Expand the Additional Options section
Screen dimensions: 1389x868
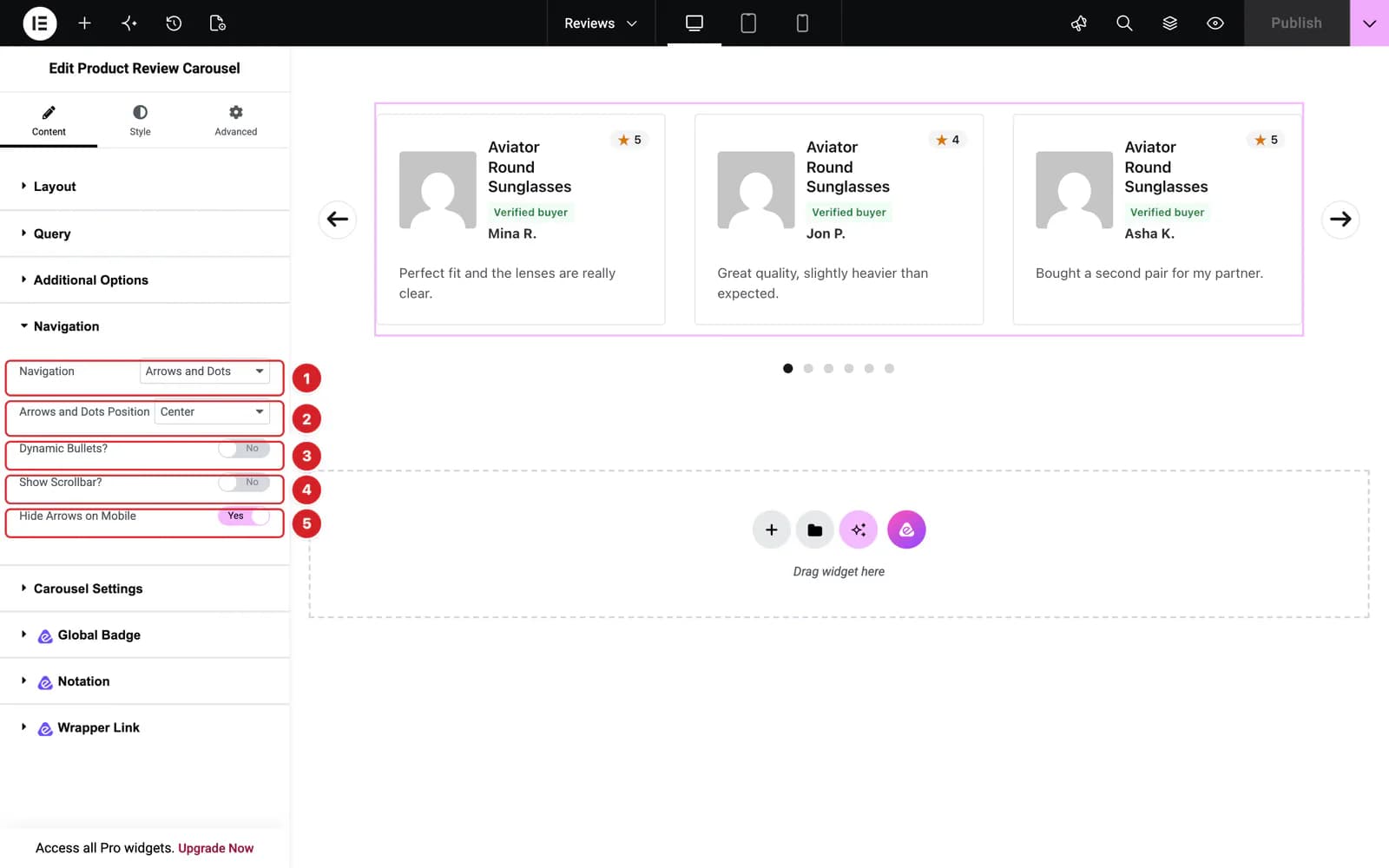pyautogui.click(x=145, y=280)
